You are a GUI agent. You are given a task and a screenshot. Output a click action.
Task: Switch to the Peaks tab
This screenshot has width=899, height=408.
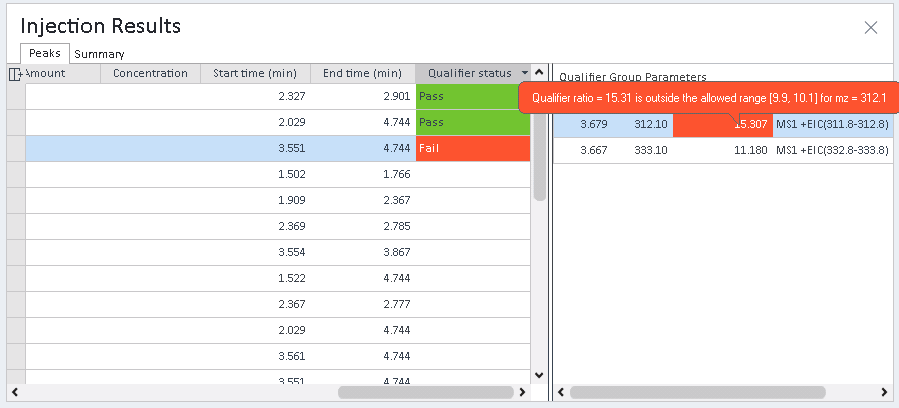tap(45, 53)
